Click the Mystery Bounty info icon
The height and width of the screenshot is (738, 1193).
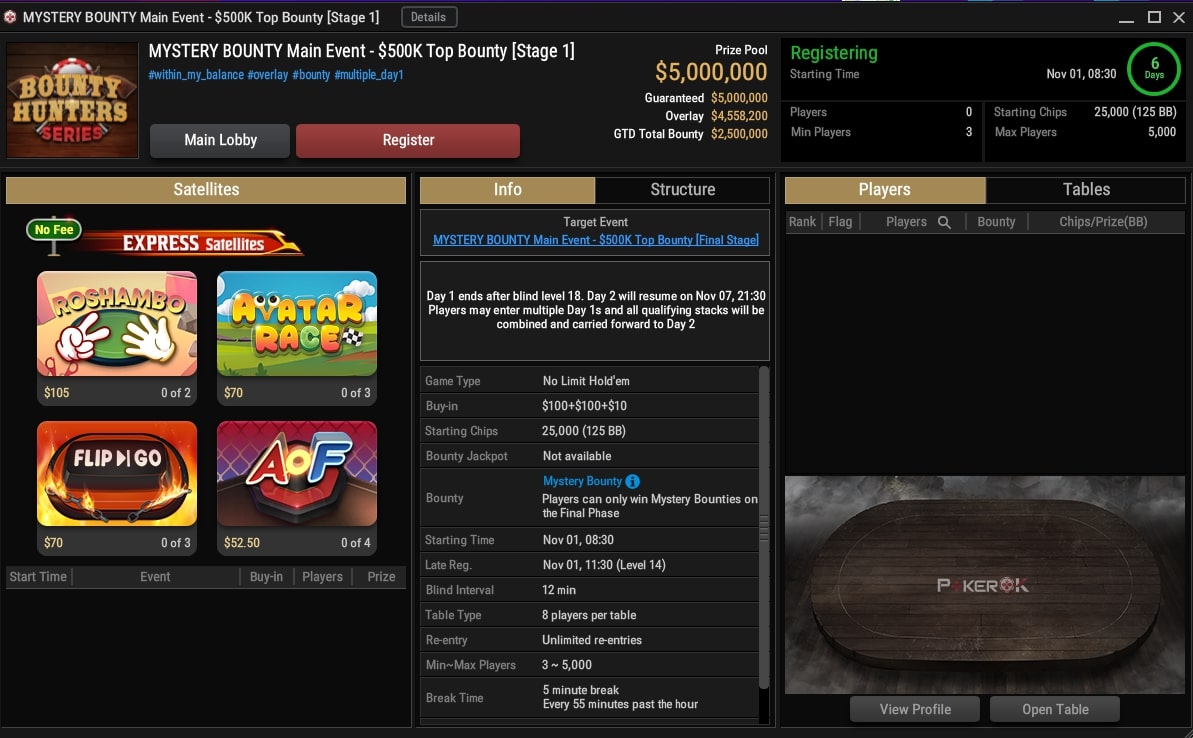point(632,481)
